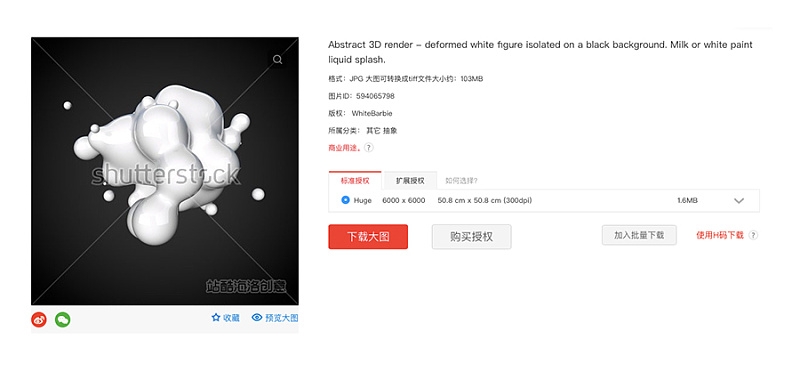Screen dimensions: 800x380
Task: Open the 使用H码下载 link
Action: point(720,235)
